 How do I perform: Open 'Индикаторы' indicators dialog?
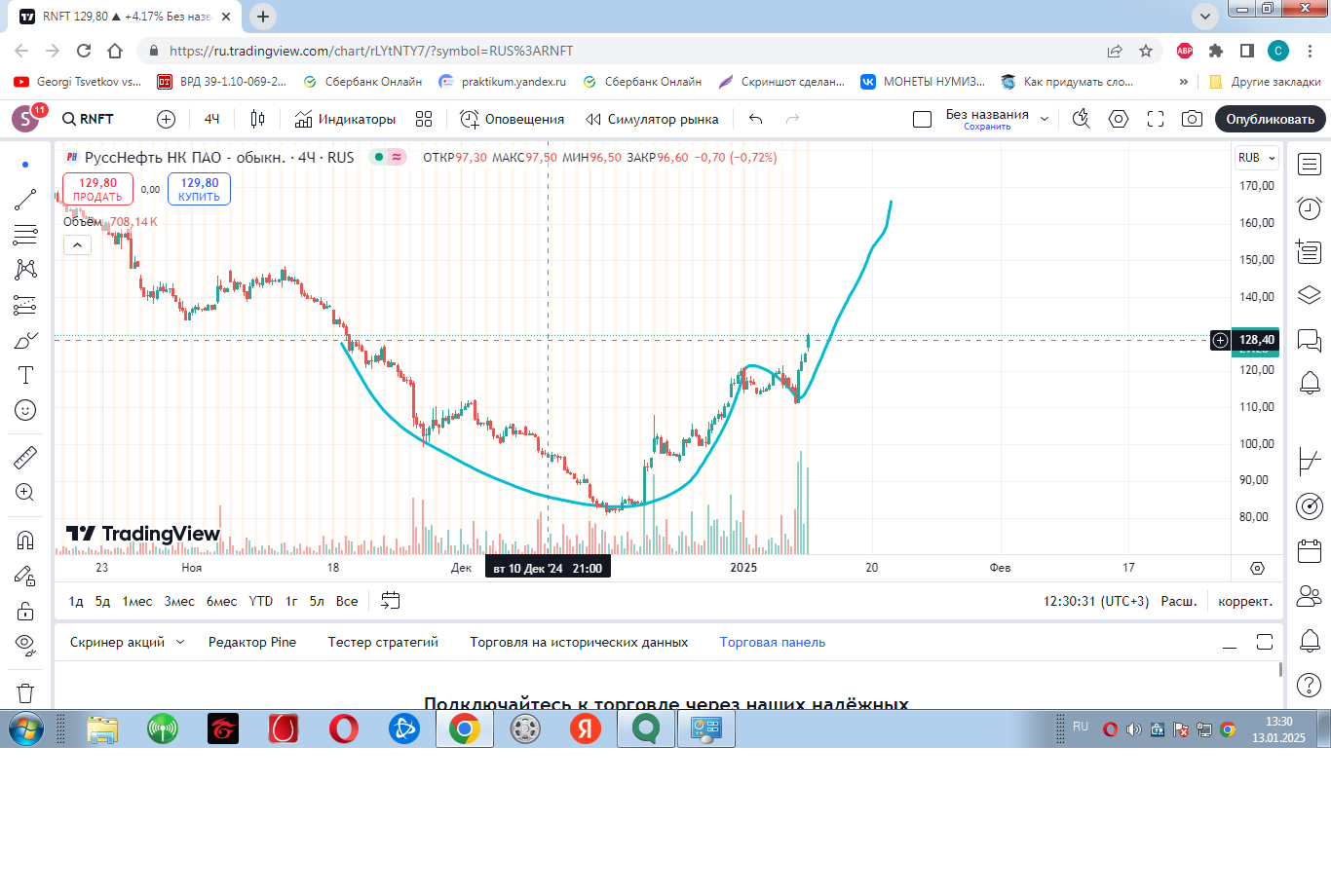[x=345, y=119]
